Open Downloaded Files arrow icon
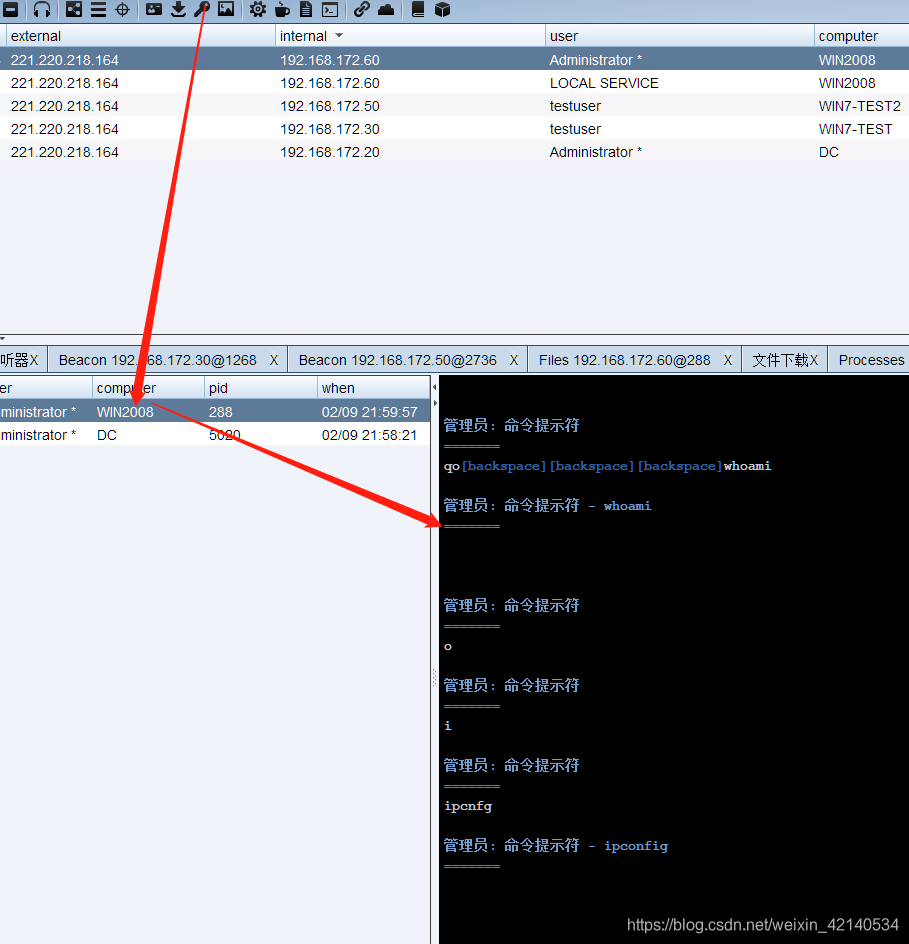 (178, 9)
